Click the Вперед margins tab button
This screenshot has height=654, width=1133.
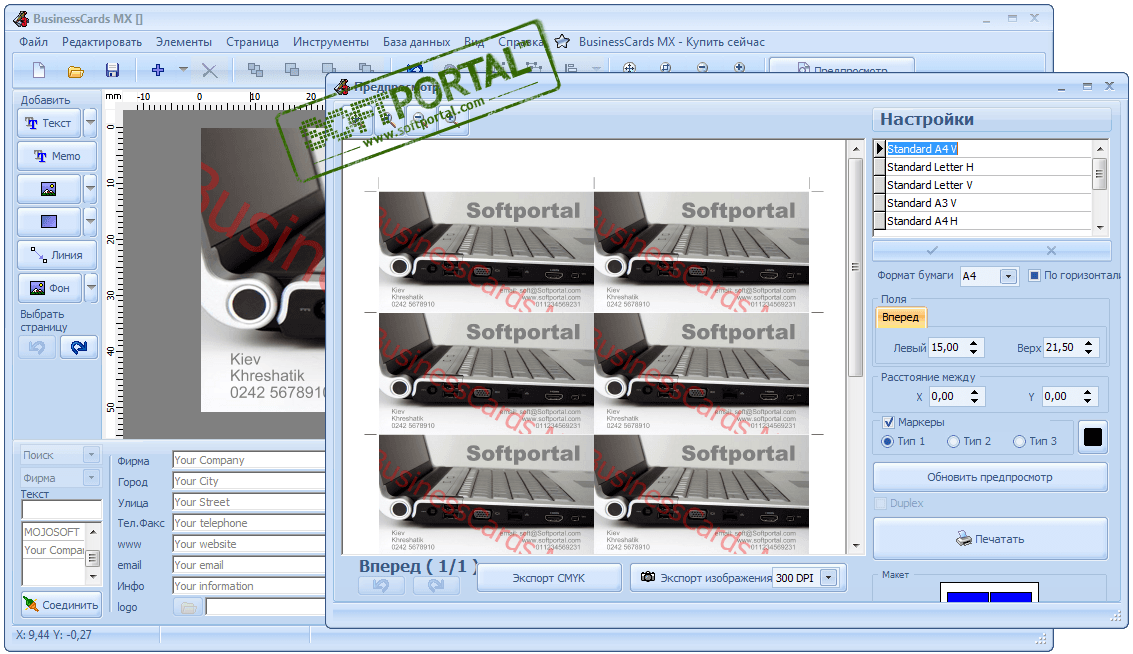[900, 317]
